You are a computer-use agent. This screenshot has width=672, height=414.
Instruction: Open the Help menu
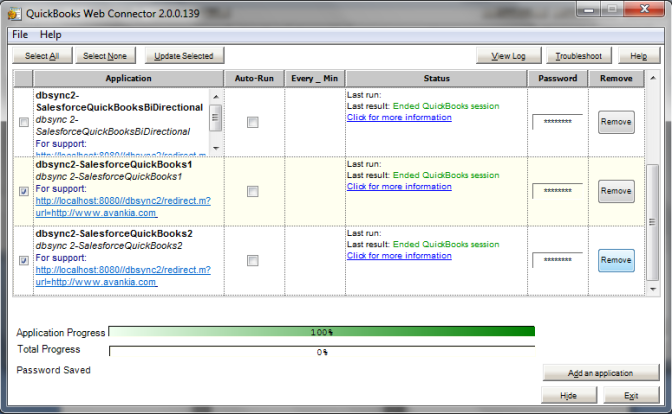[50, 34]
